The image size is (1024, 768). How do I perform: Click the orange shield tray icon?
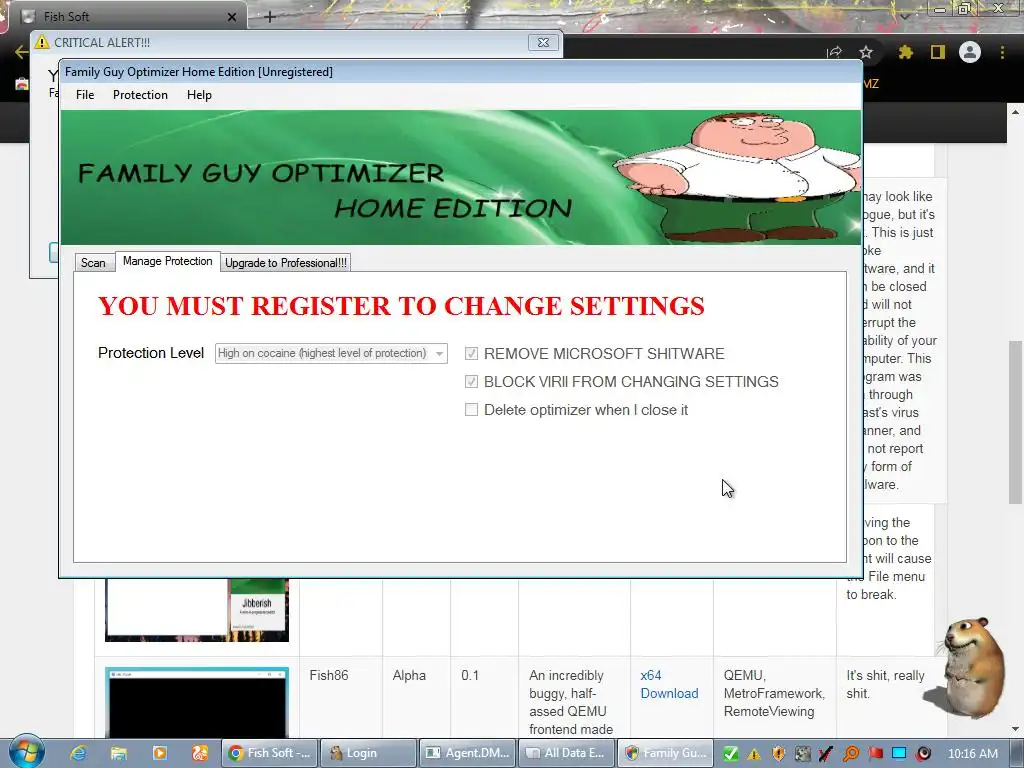pos(778,754)
